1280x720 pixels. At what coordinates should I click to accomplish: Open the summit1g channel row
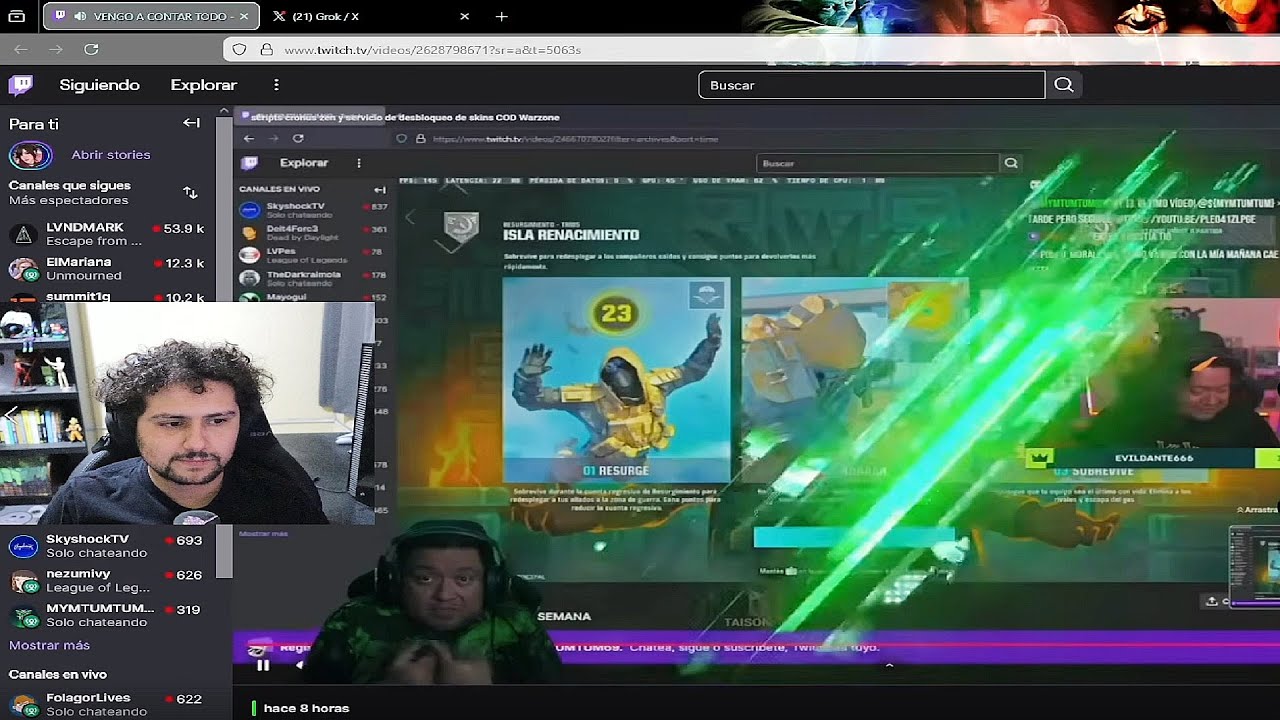pos(110,296)
